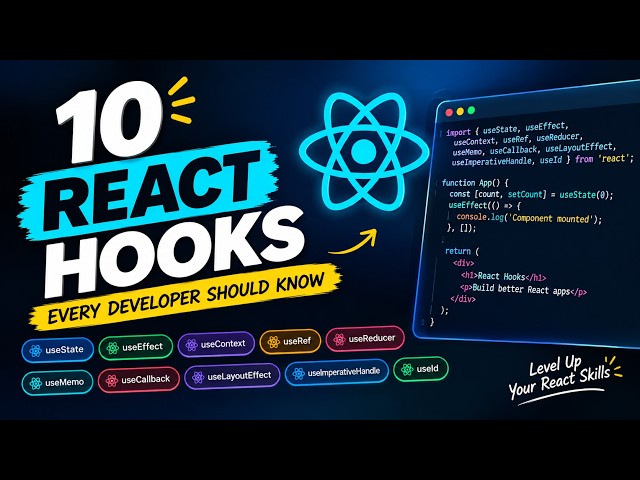Click the "import { useState, useEffect," code line

507,129
